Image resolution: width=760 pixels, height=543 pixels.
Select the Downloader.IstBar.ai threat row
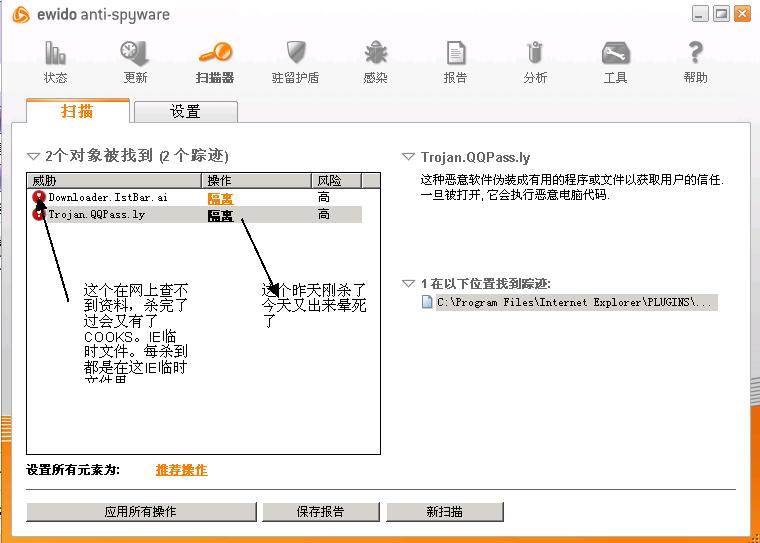[194, 197]
